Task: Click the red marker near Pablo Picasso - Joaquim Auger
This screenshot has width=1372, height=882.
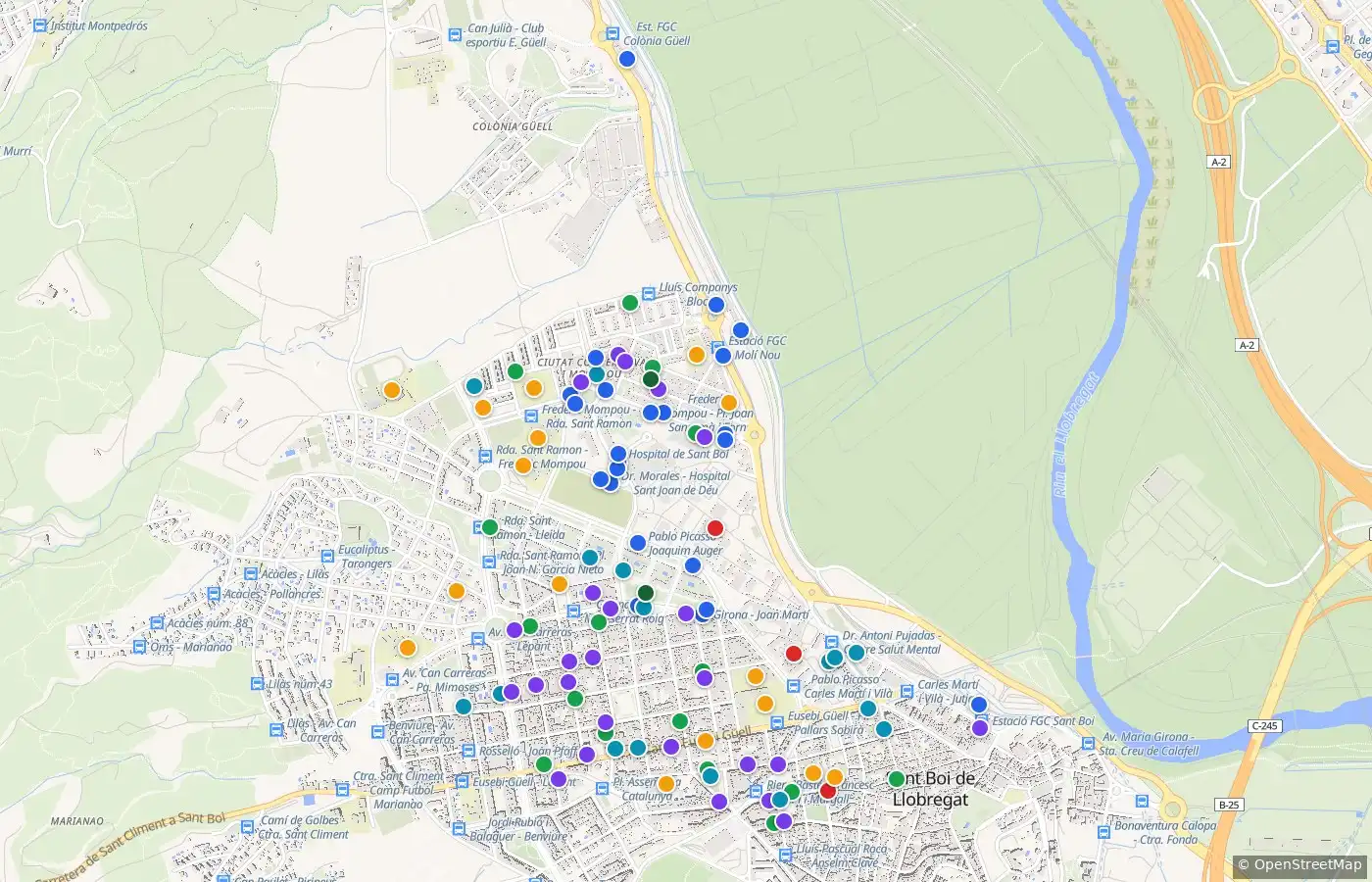Action: pyautogui.click(x=715, y=528)
